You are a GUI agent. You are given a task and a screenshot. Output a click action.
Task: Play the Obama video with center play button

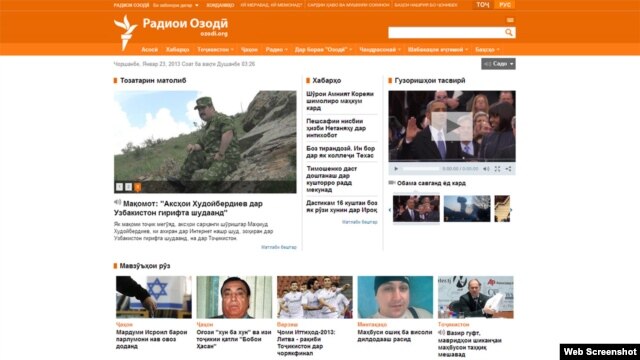pyautogui.click(x=452, y=126)
